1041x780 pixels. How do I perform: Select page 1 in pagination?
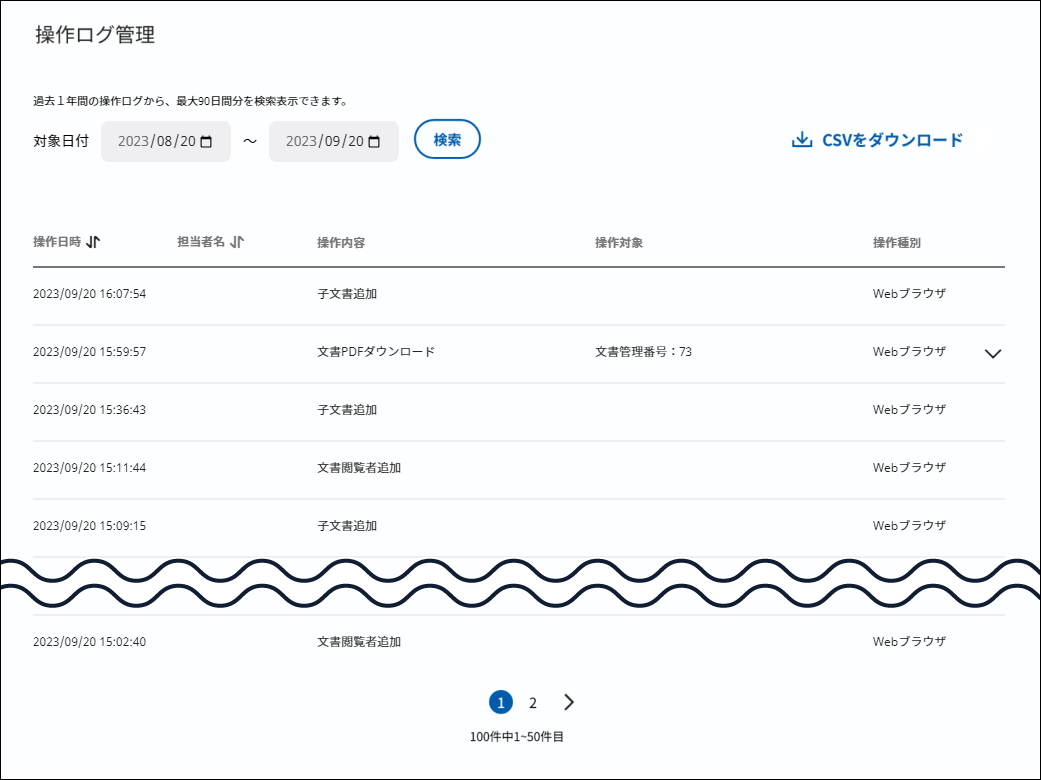coord(501,703)
